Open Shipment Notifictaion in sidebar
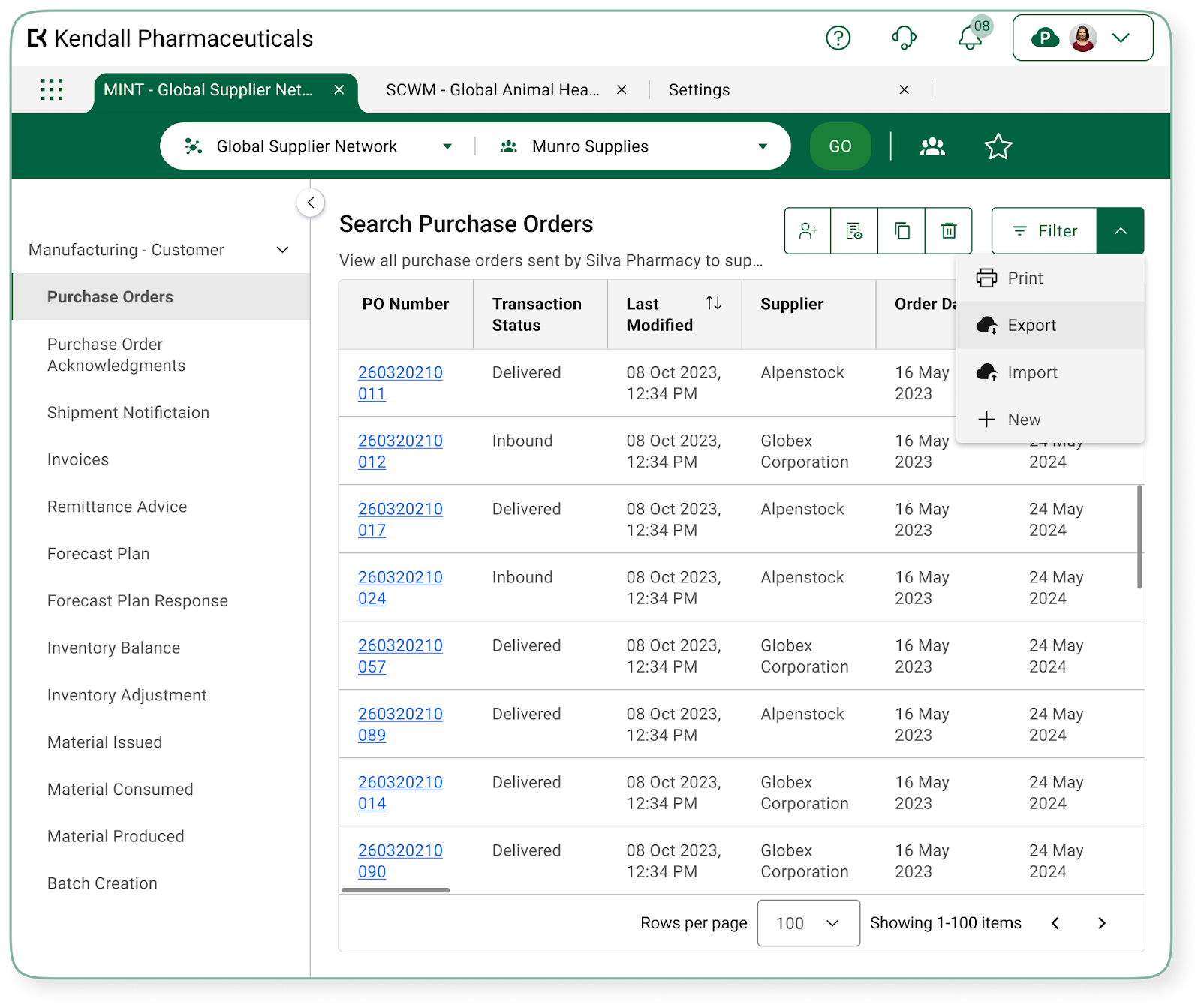Viewport: 1201px width, 1008px height. pyautogui.click(x=128, y=413)
